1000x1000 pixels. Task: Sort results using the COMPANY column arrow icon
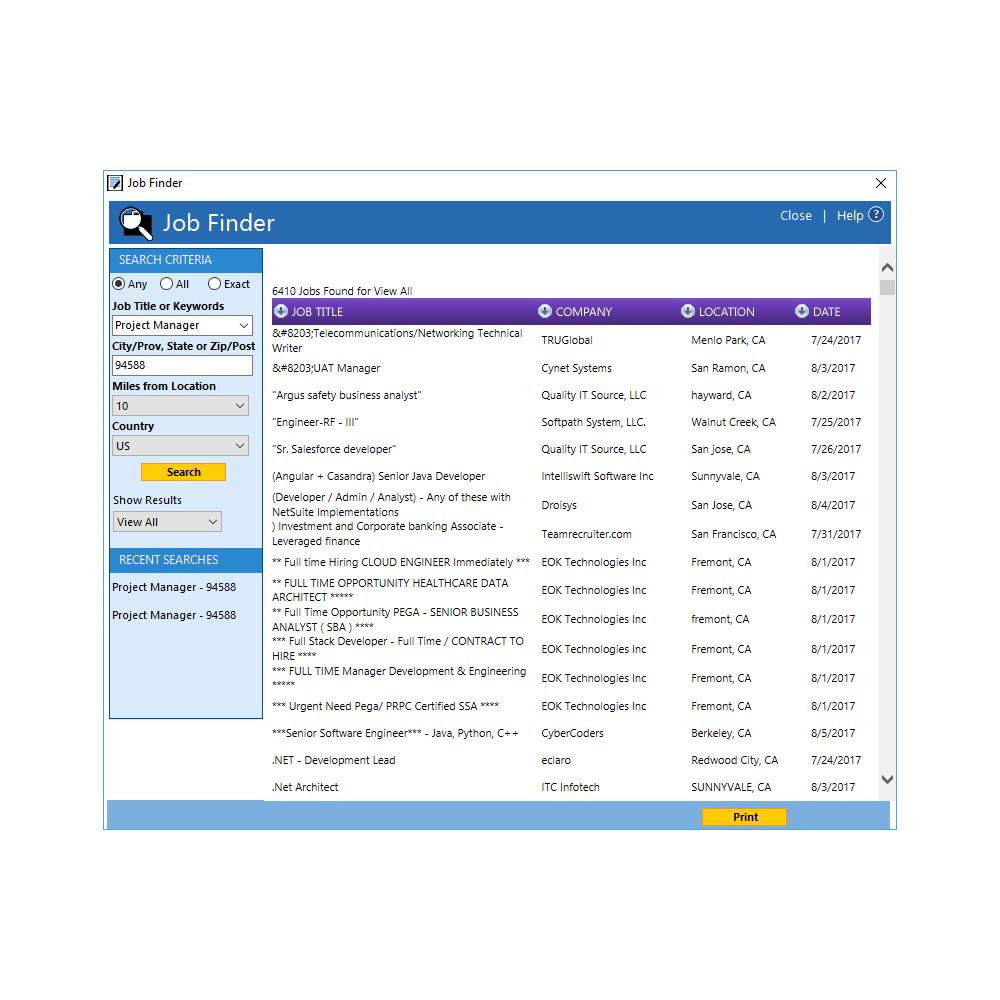[545, 311]
